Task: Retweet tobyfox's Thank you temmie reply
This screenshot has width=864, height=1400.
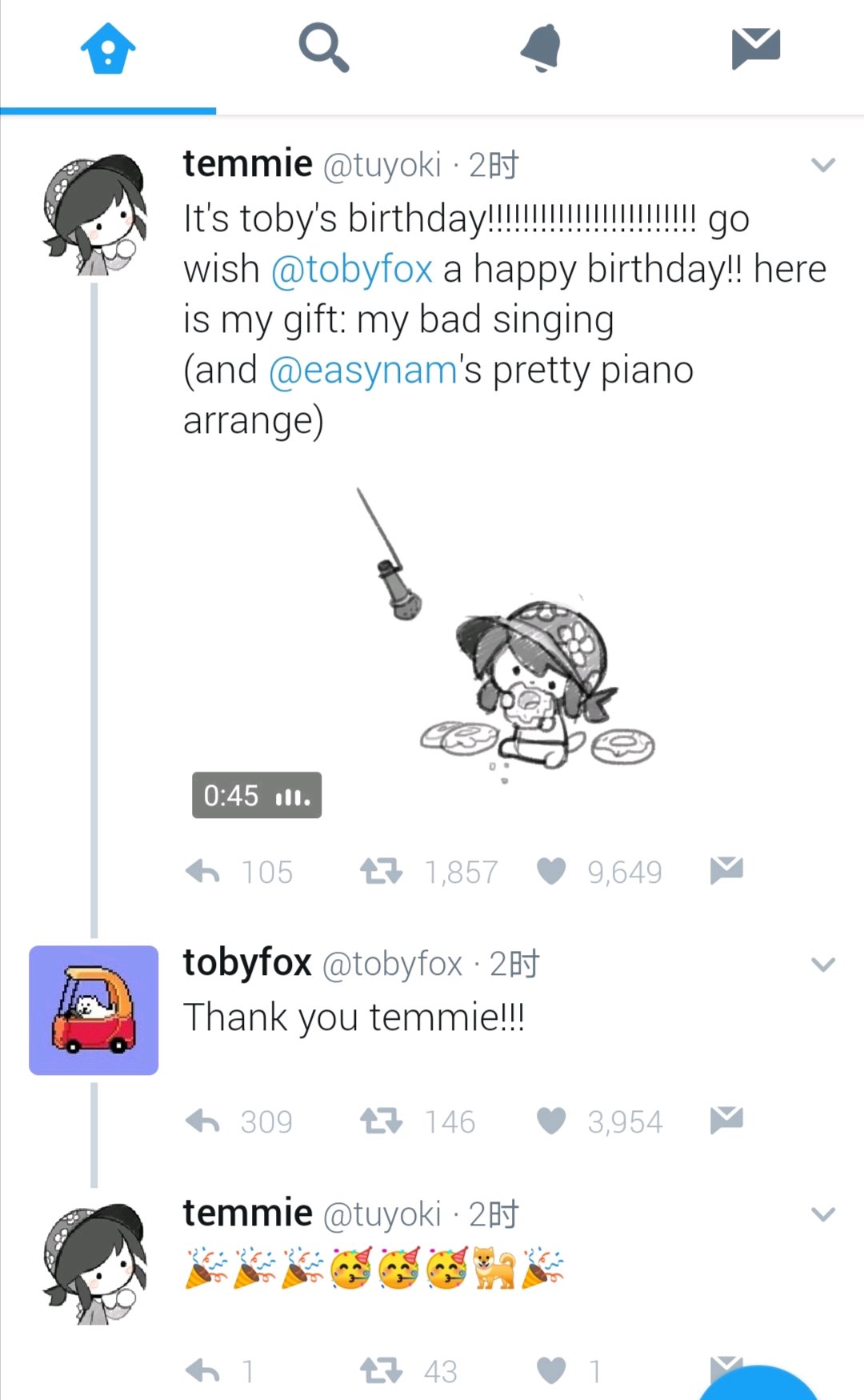Action: [381, 1121]
